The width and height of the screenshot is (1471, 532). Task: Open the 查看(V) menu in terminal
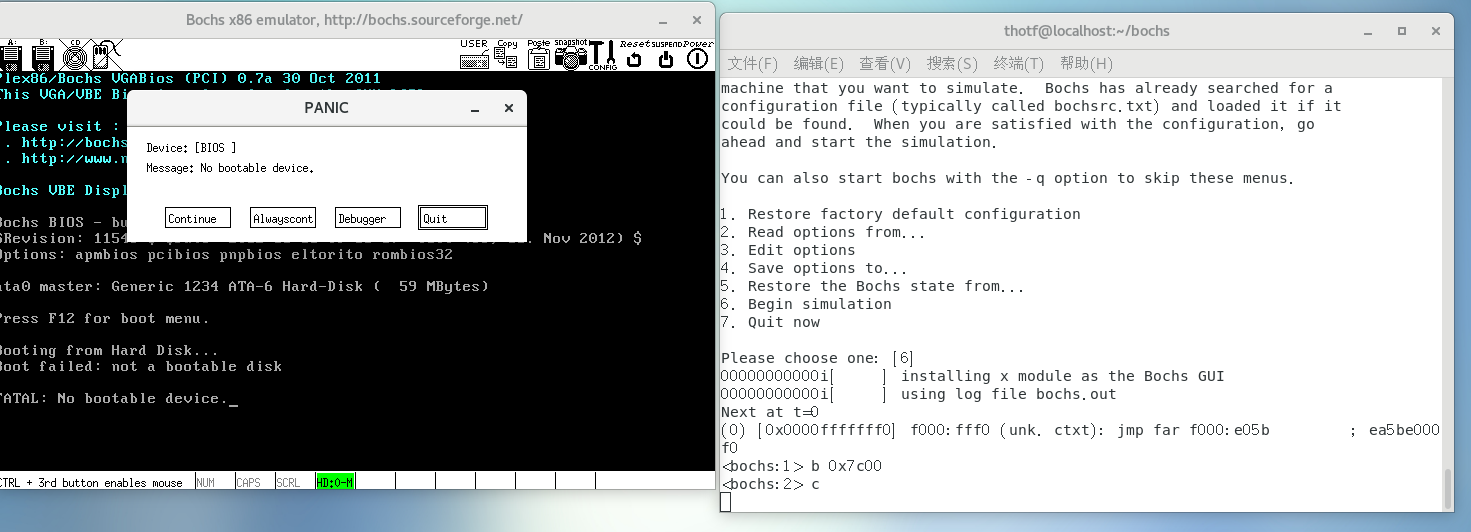tap(885, 64)
